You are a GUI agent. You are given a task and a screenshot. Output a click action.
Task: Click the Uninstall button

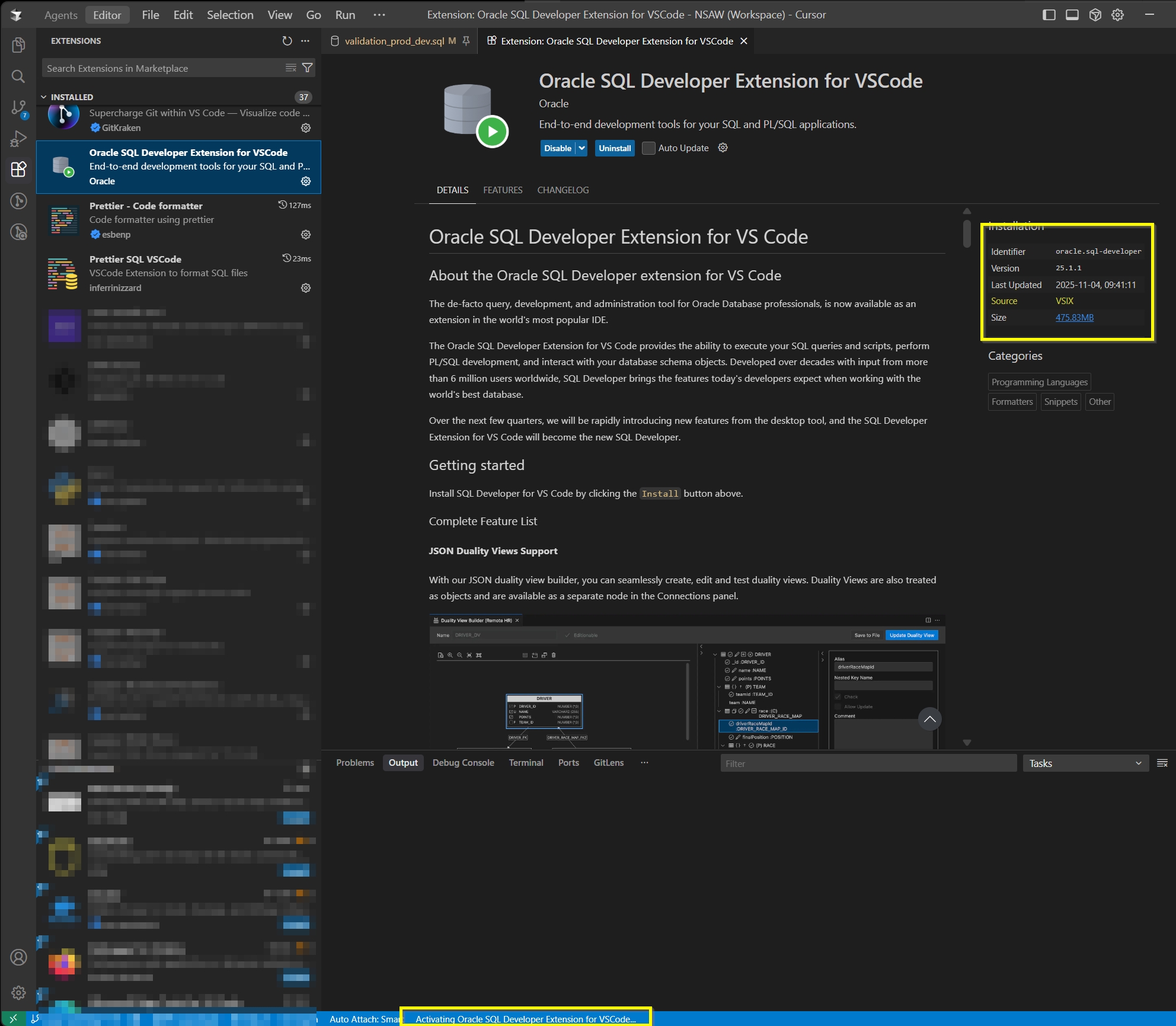(x=614, y=148)
